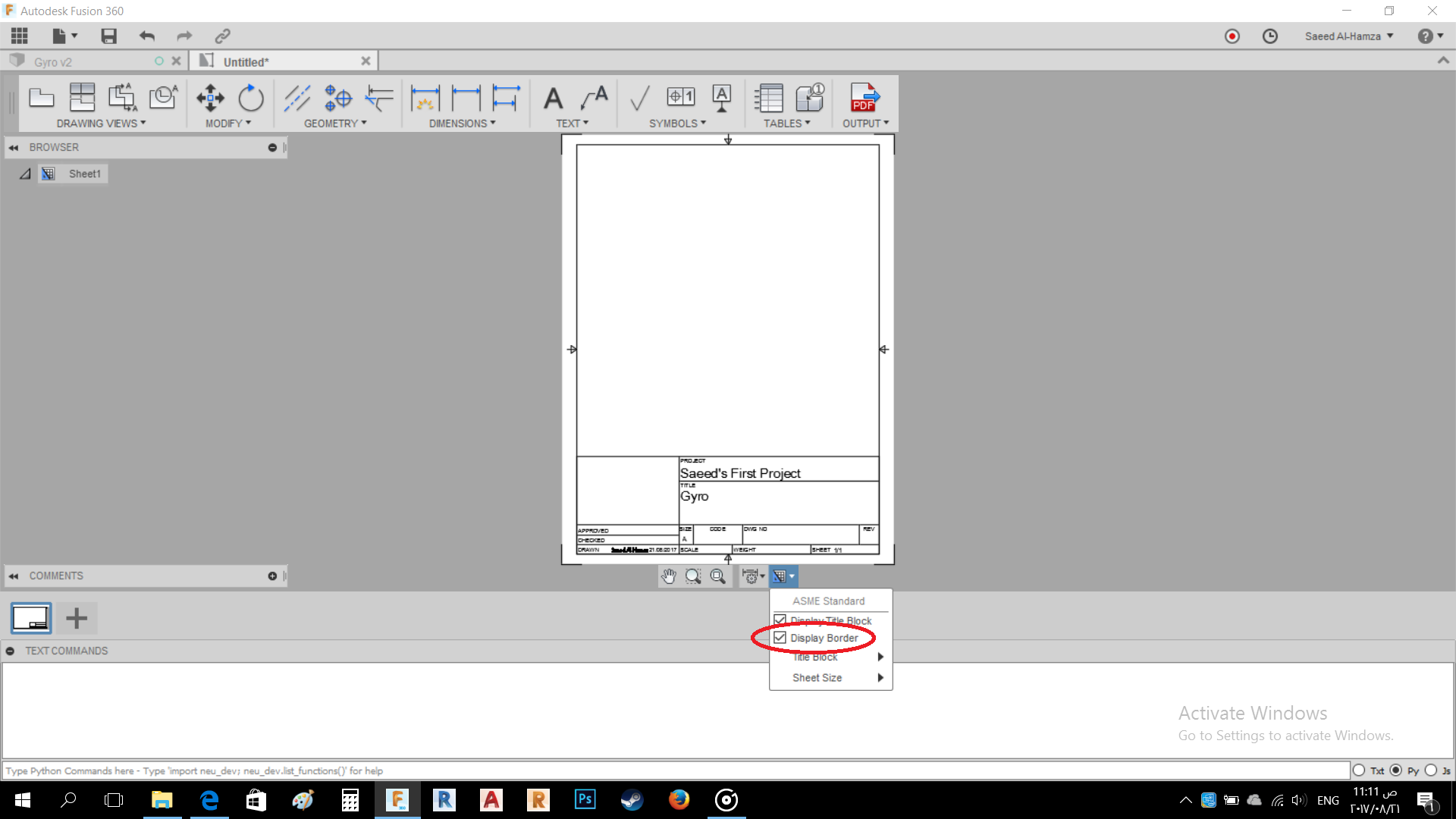1456x819 pixels.
Task: Select Sheet1 in the Browser
Action: pos(84,174)
